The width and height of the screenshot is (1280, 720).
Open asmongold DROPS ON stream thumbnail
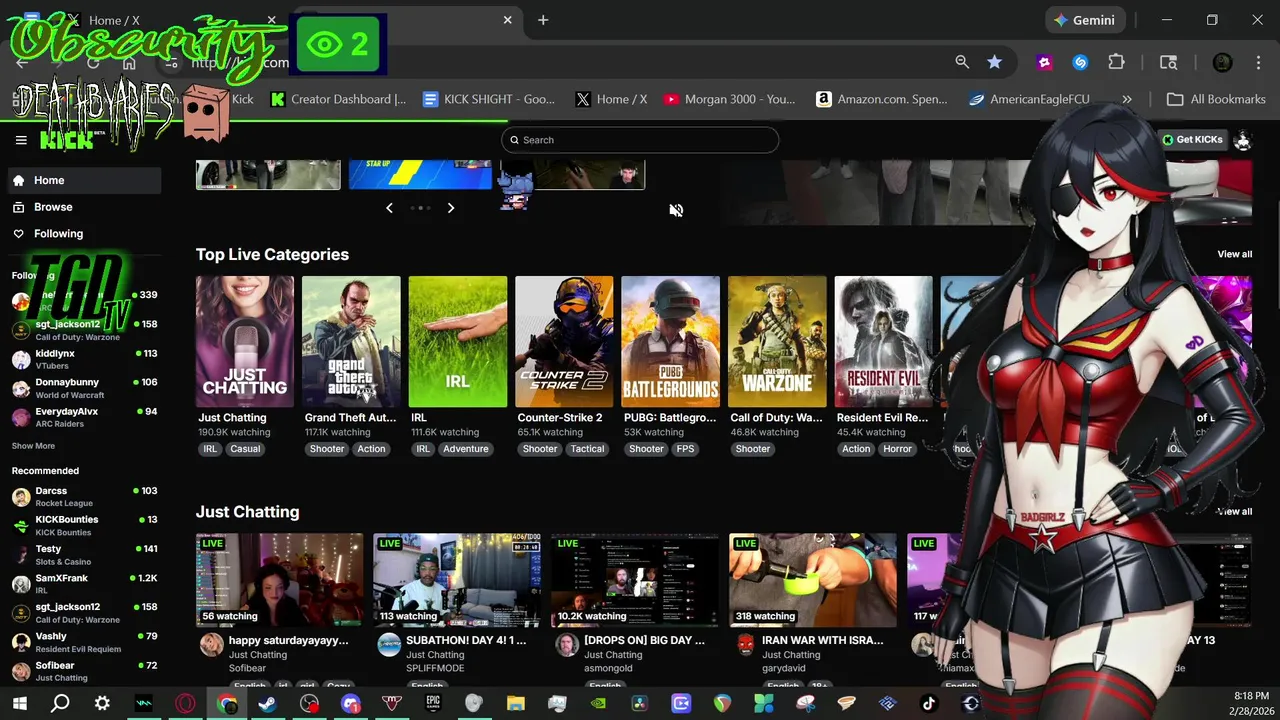click(635, 580)
